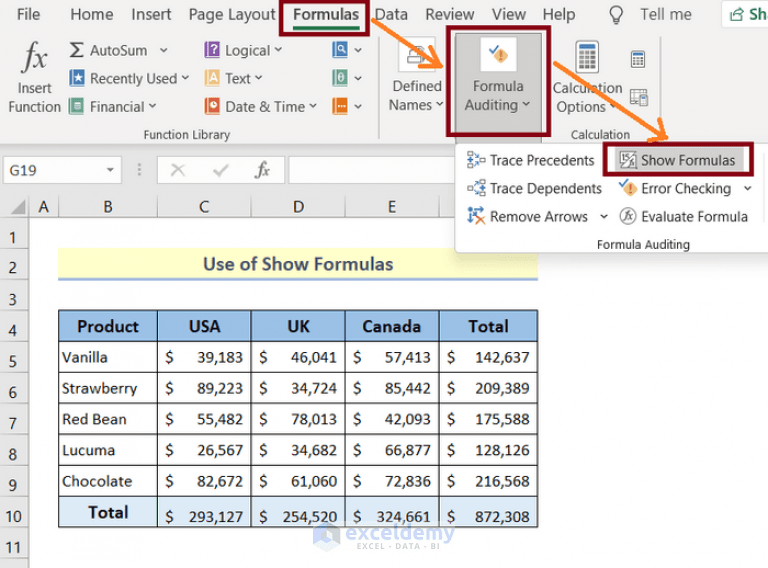Select column D header

coord(298,207)
